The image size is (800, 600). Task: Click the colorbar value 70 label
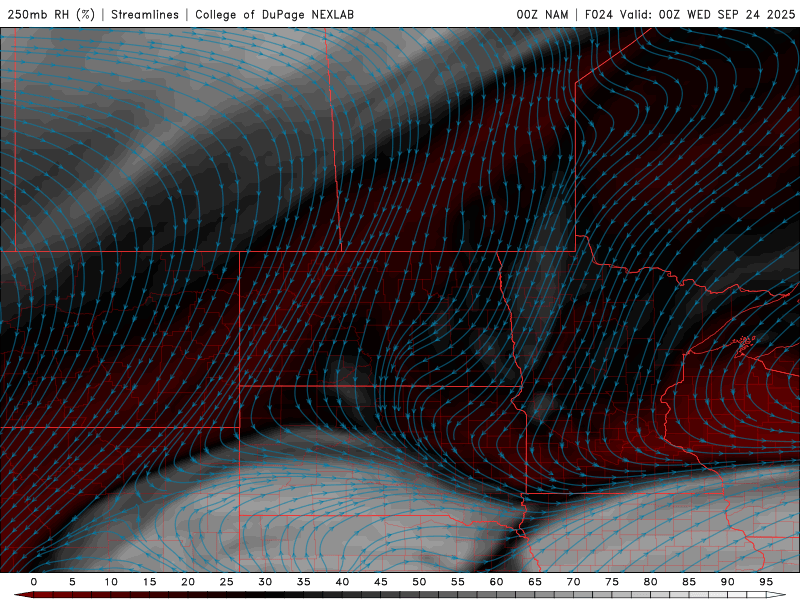click(573, 582)
